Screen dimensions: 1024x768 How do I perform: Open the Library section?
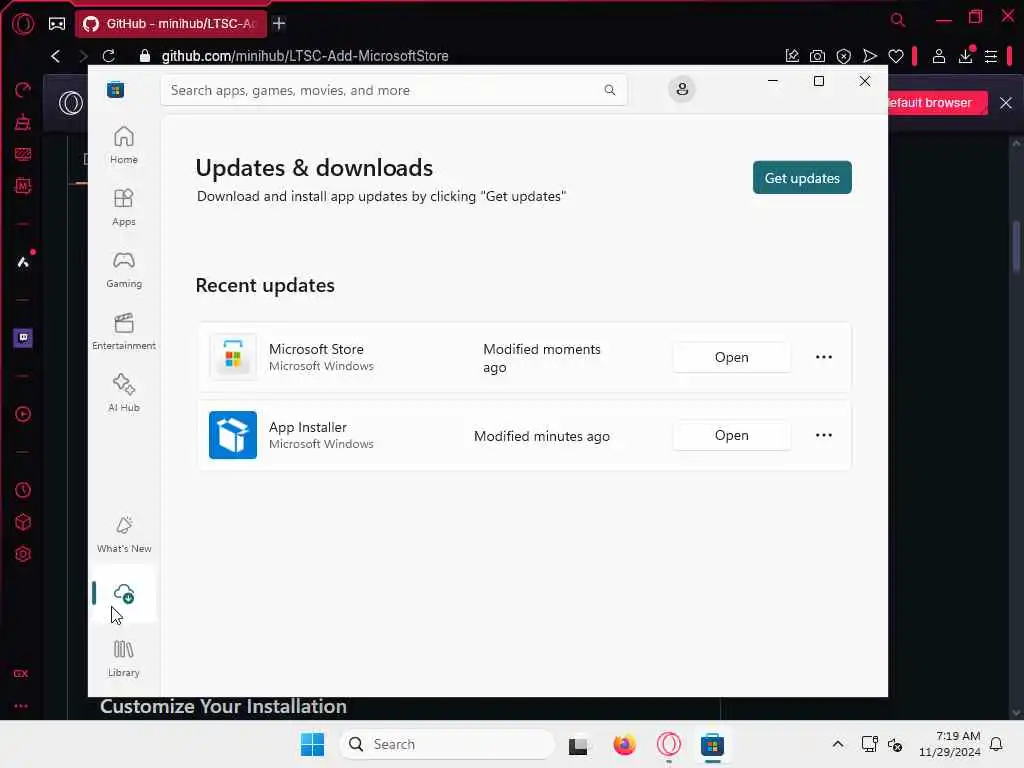(x=123, y=658)
